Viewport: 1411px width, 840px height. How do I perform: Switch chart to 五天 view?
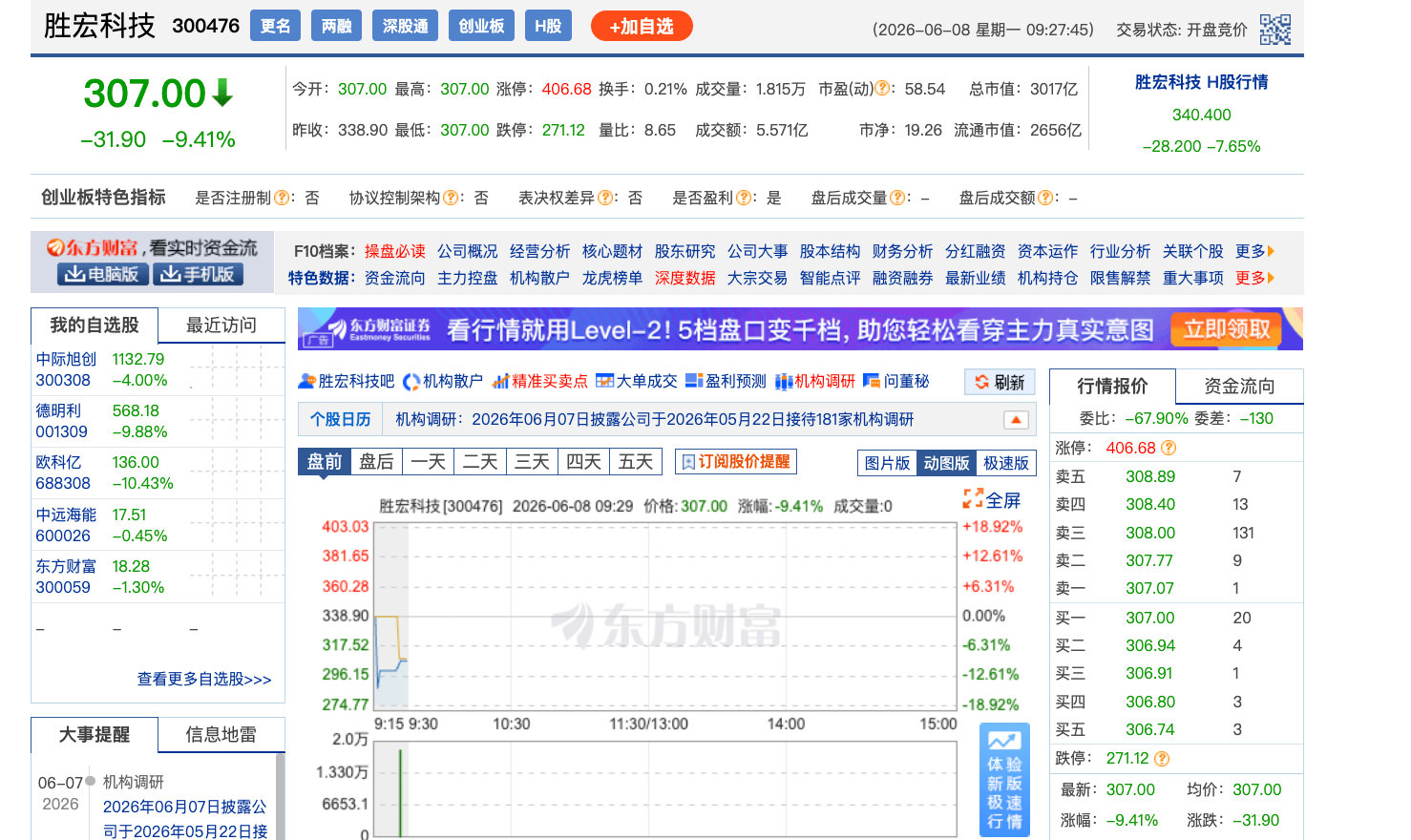636,462
